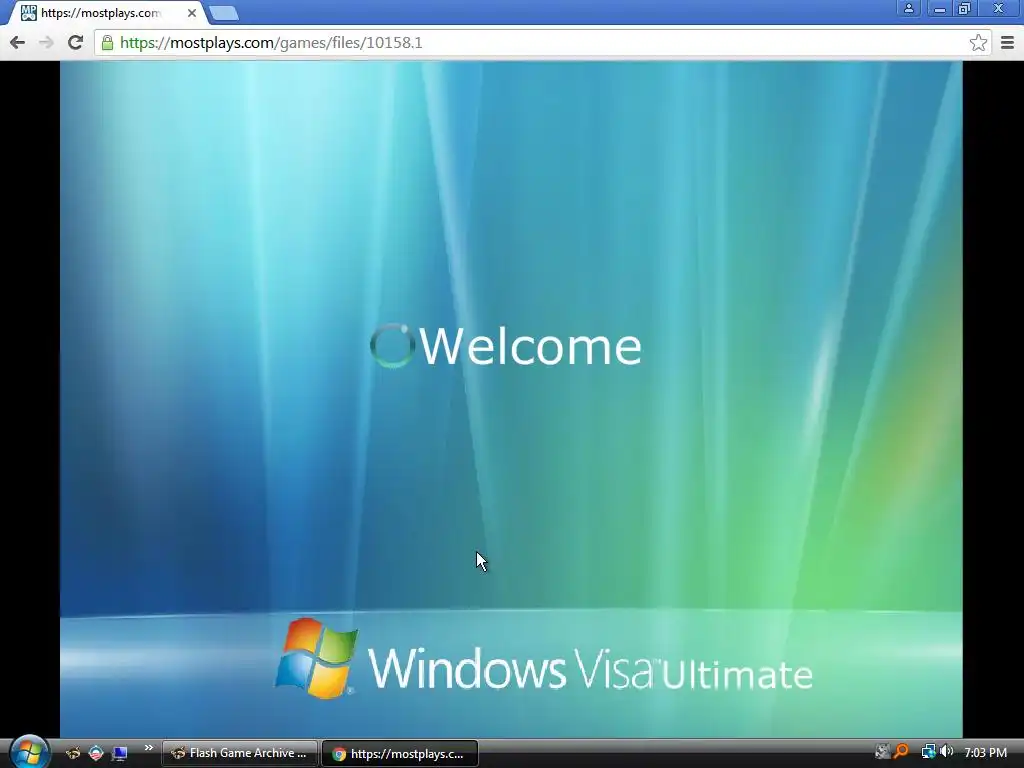Click the browser forward arrow

[46, 42]
